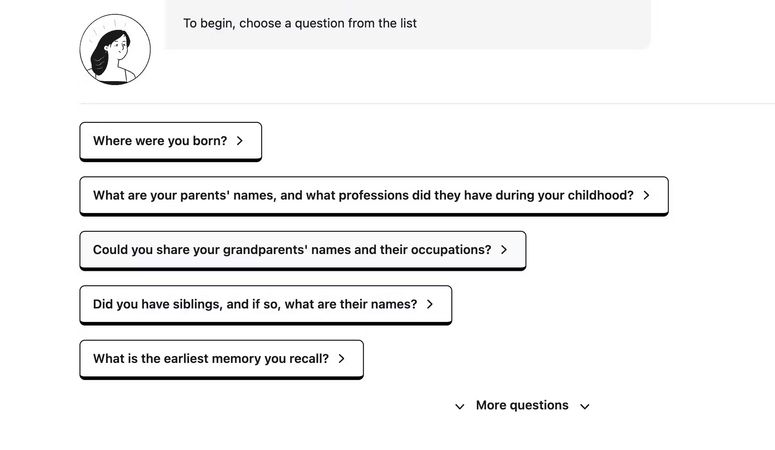
Task: Click the arrow after 'earliest memory you recall?'
Action: click(x=342, y=359)
